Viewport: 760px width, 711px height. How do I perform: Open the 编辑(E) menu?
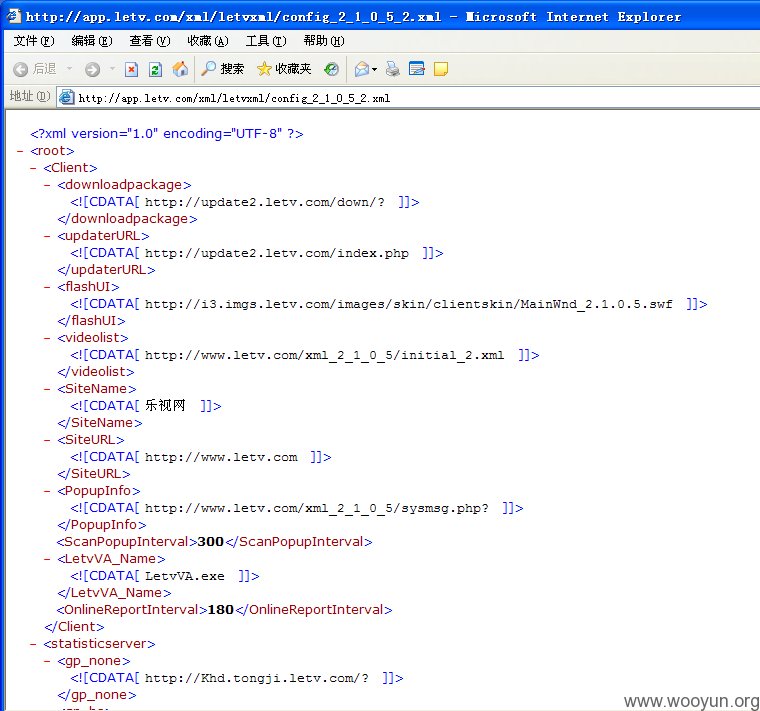click(x=92, y=41)
